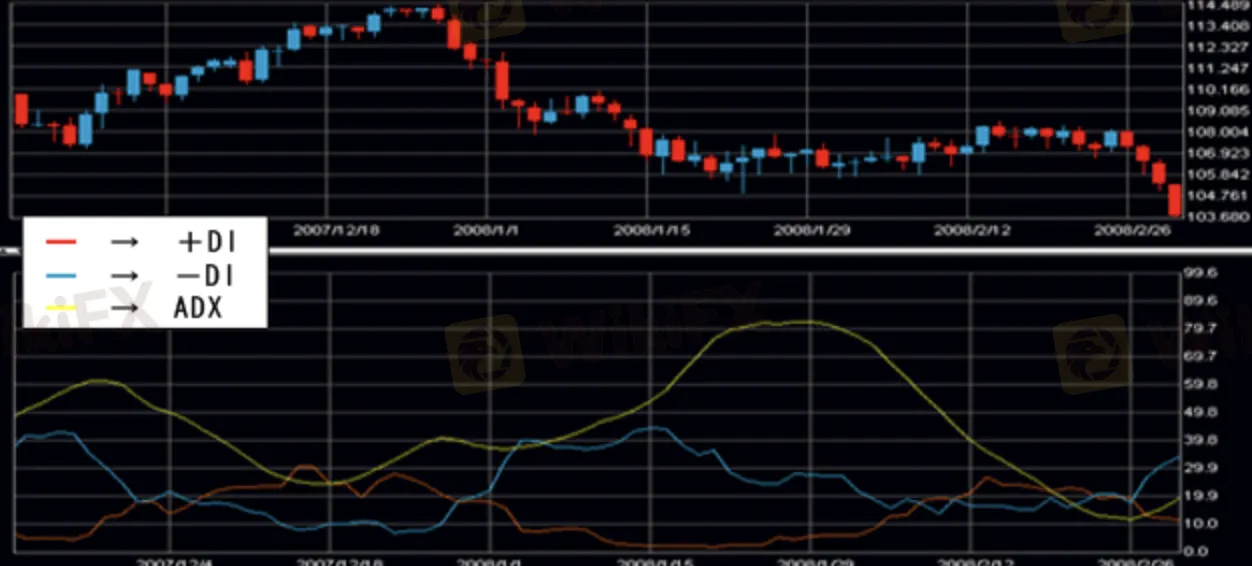Click the 99.6 indicator axis value
1252x566 pixels.
(1200, 273)
